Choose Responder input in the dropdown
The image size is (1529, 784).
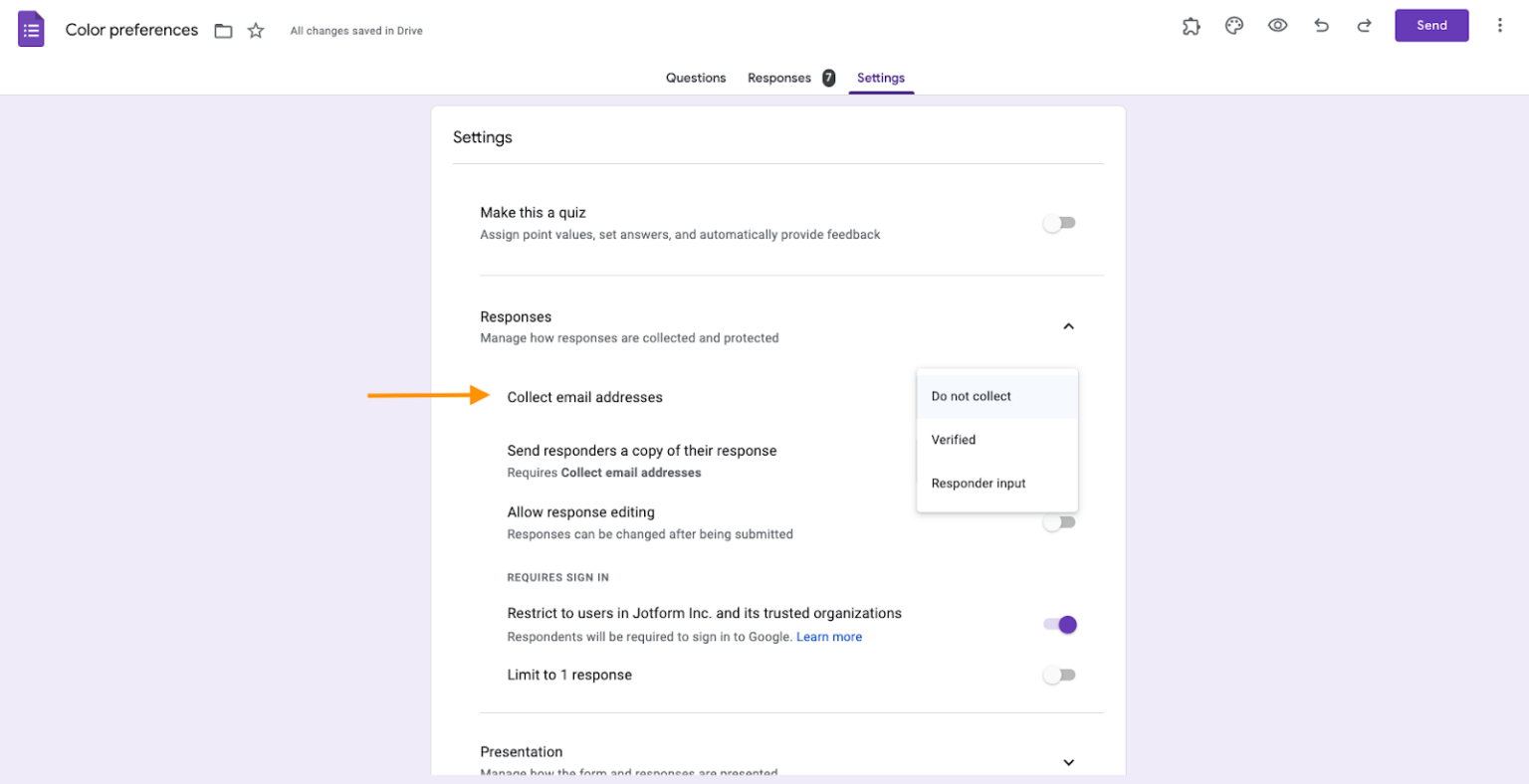coord(978,483)
